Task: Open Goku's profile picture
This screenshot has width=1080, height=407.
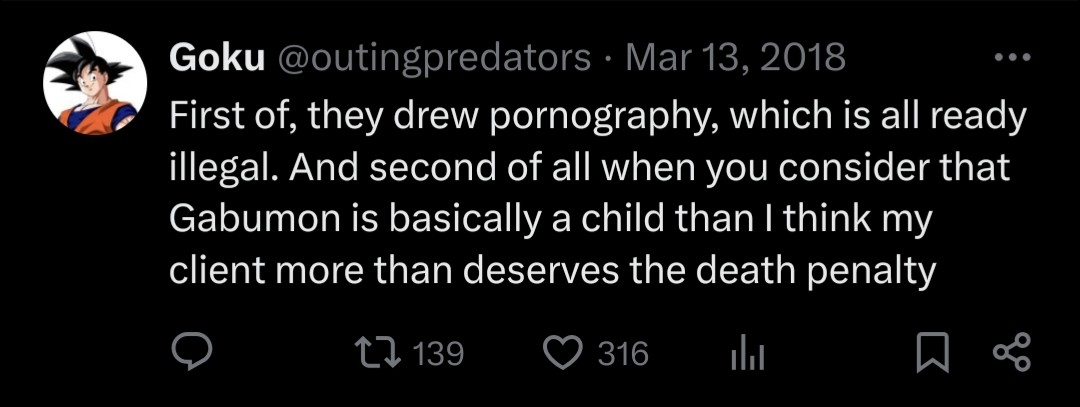Action: pos(95,83)
